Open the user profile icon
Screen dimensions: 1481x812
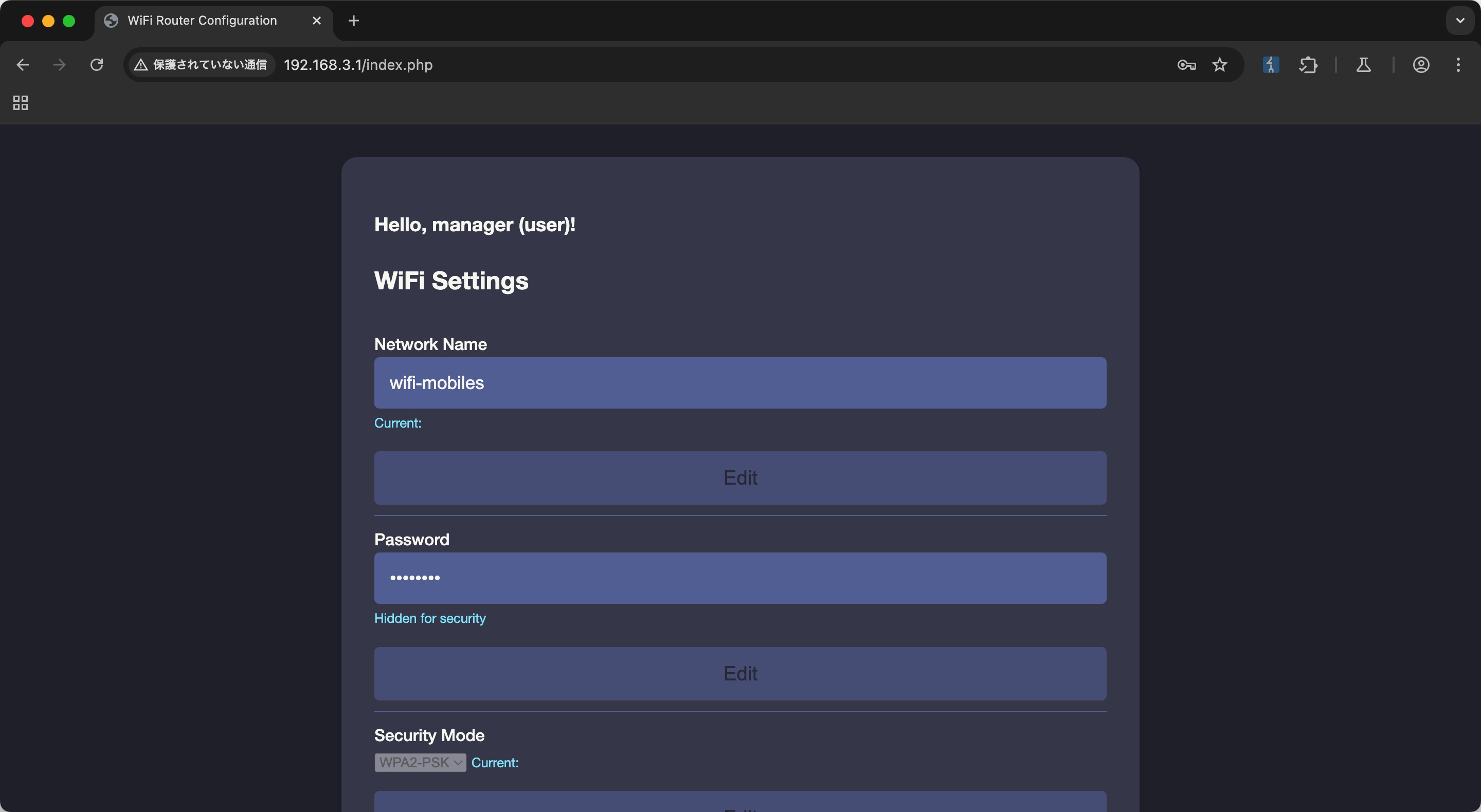(1421, 65)
